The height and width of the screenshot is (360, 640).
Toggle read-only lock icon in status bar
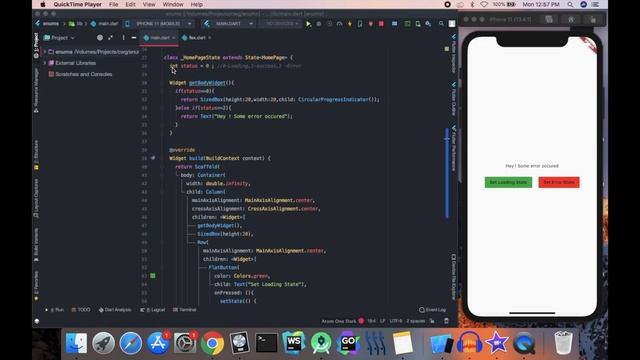[432, 321]
